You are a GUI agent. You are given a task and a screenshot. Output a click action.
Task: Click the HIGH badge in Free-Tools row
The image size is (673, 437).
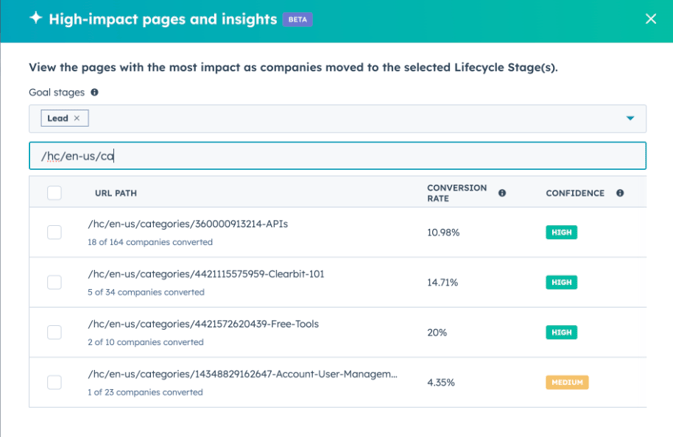(x=561, y=332)
